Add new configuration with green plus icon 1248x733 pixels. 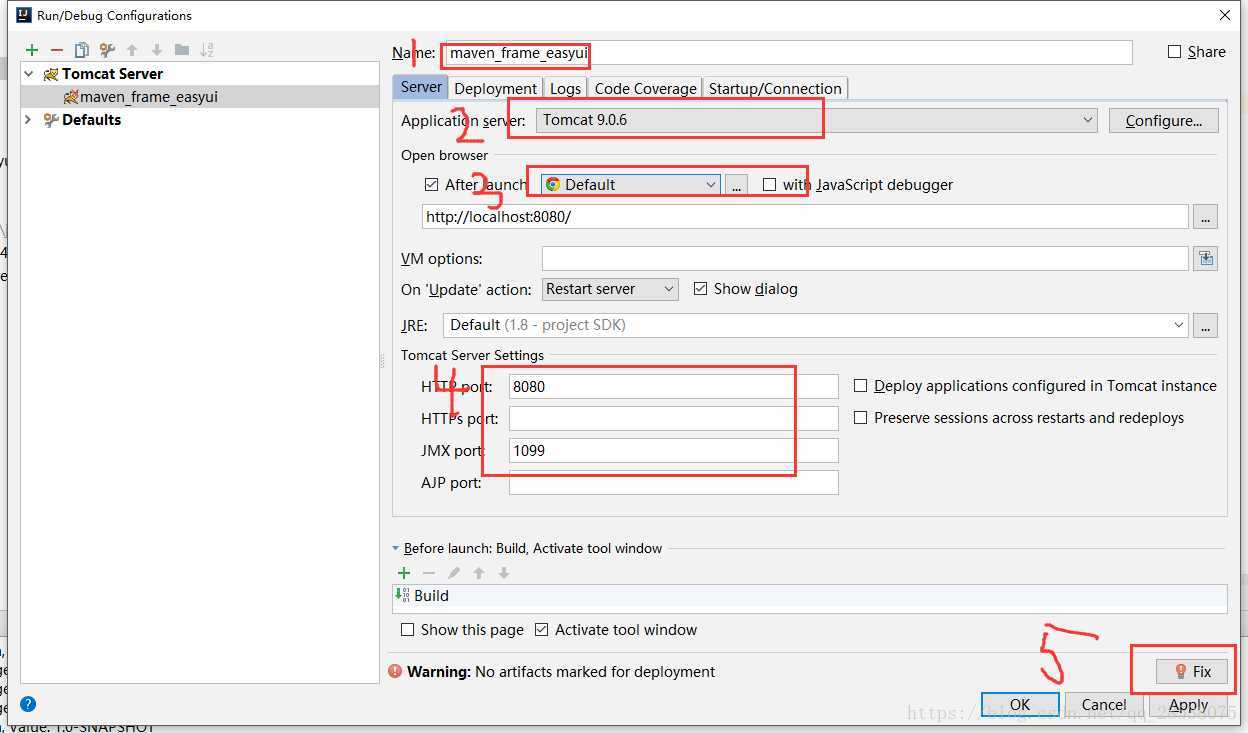coord(32,50)
